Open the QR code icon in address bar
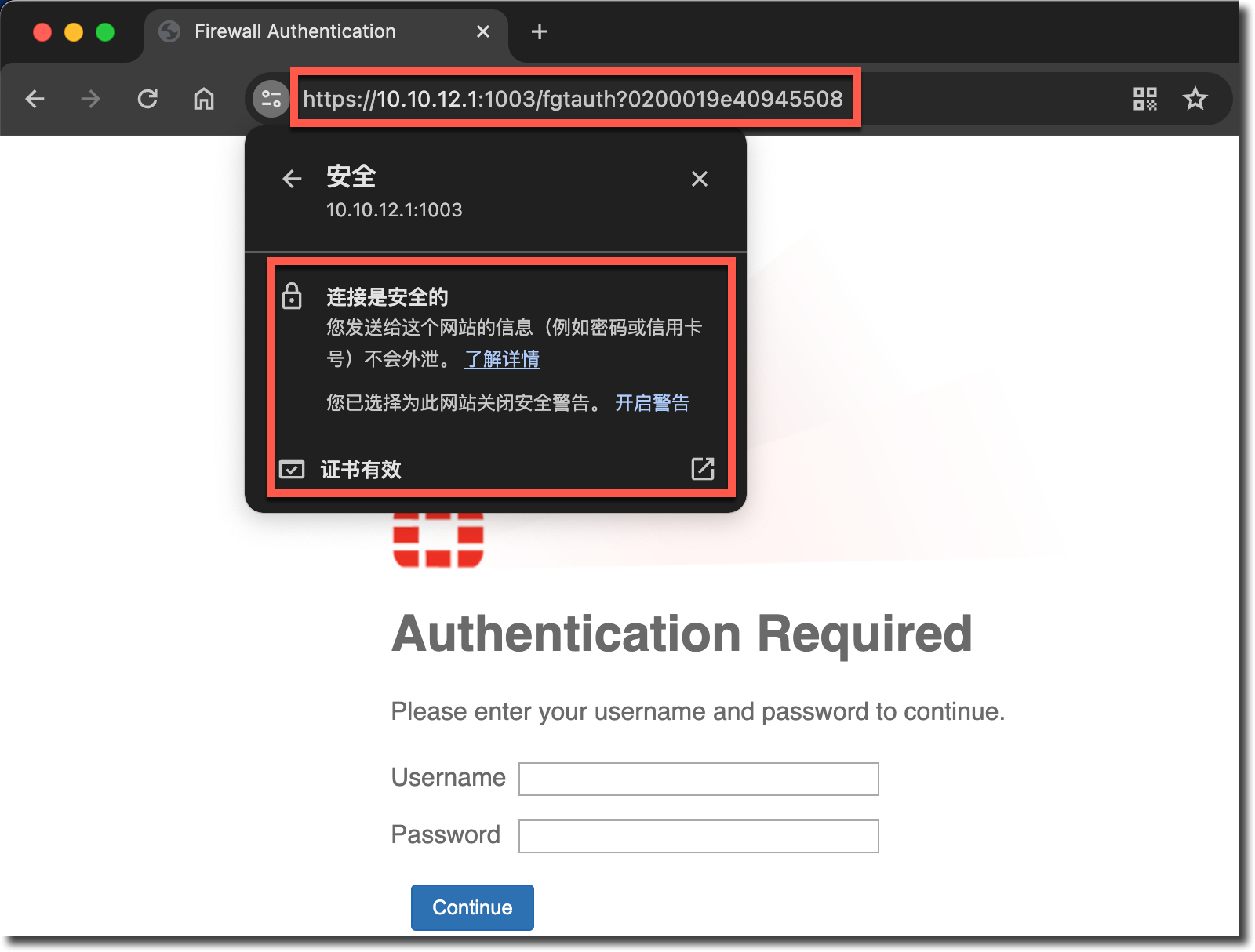This screenshot has height=952, width=1255. 1144,99
